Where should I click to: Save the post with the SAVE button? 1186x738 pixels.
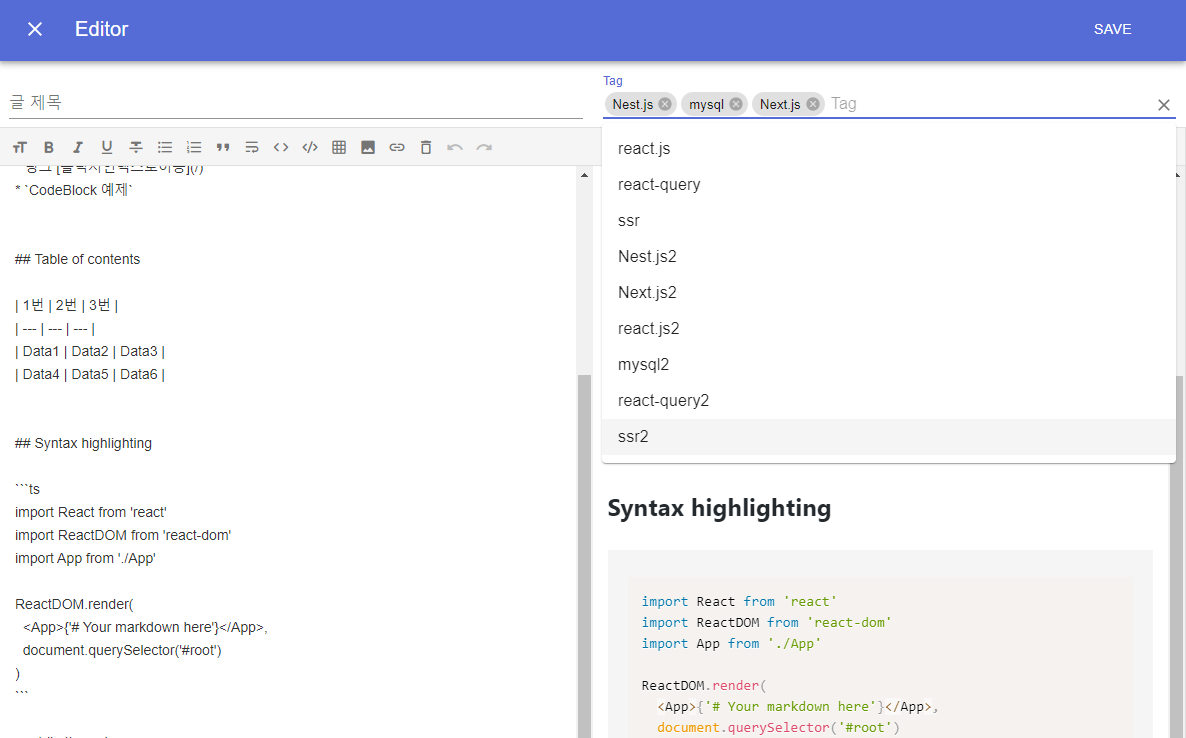(1112, 29)
